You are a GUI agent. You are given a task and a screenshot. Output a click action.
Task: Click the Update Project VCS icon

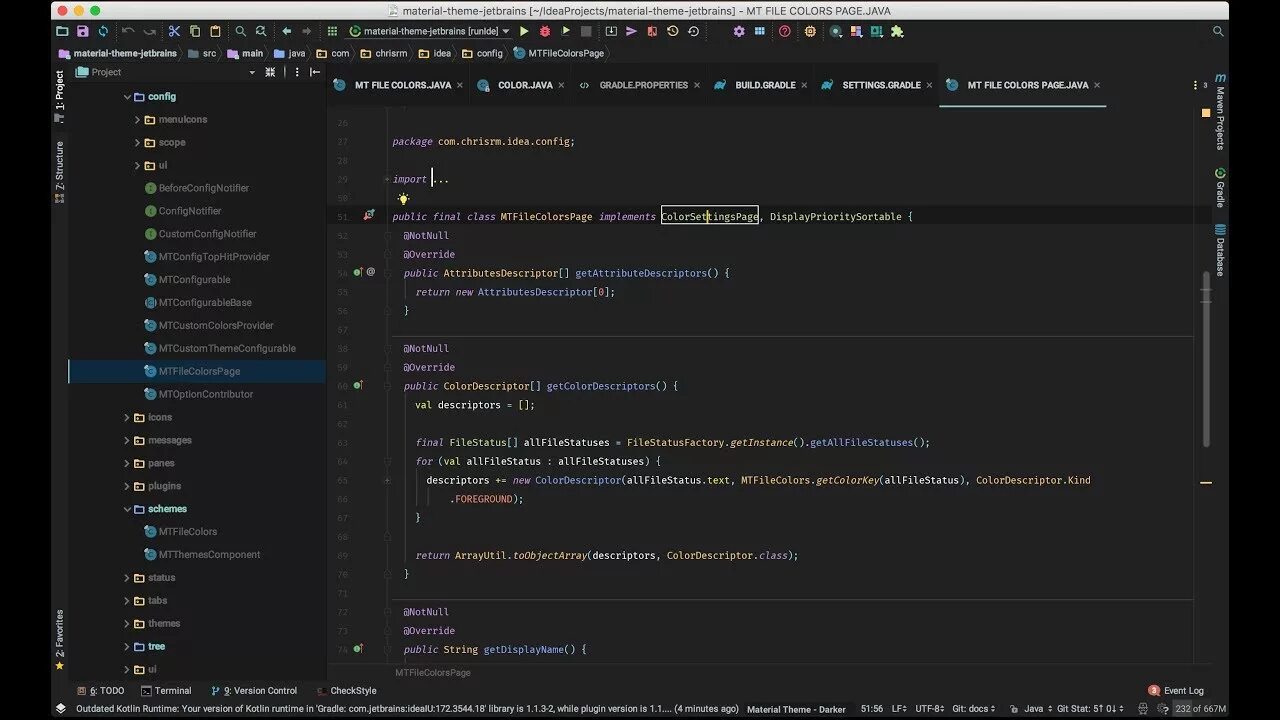point(610,31)
